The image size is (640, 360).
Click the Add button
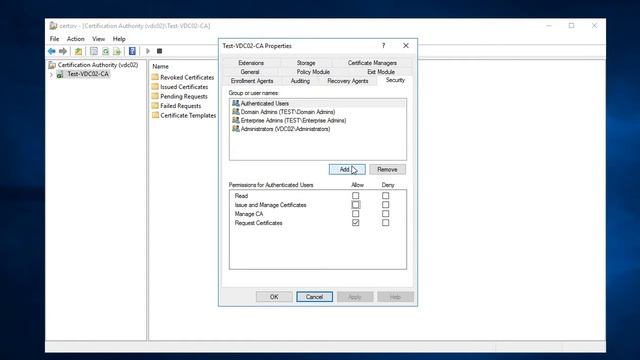click(347, 169)
